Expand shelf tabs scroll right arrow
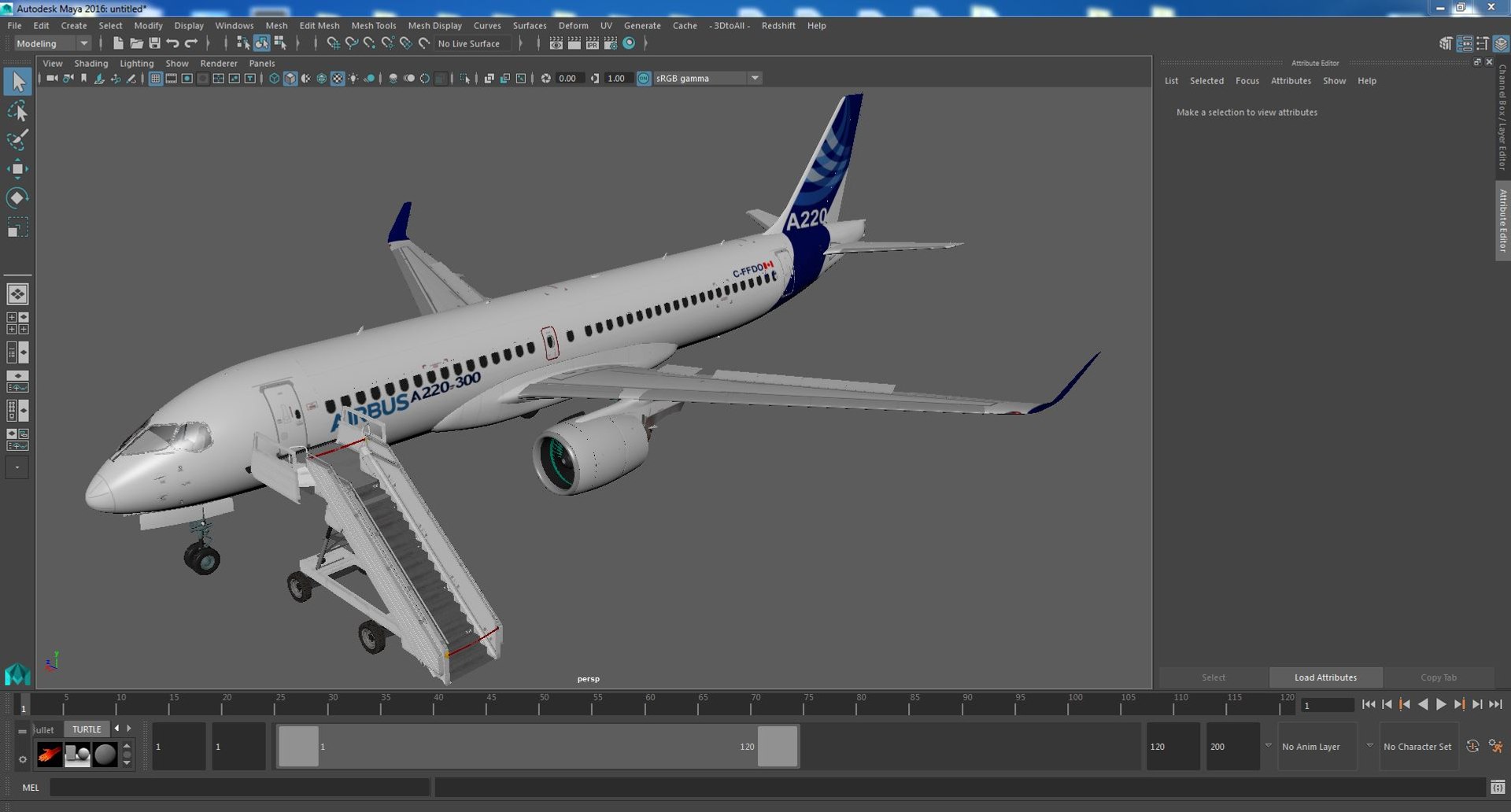Viewport: 1511px width, 812px height. 129,729
